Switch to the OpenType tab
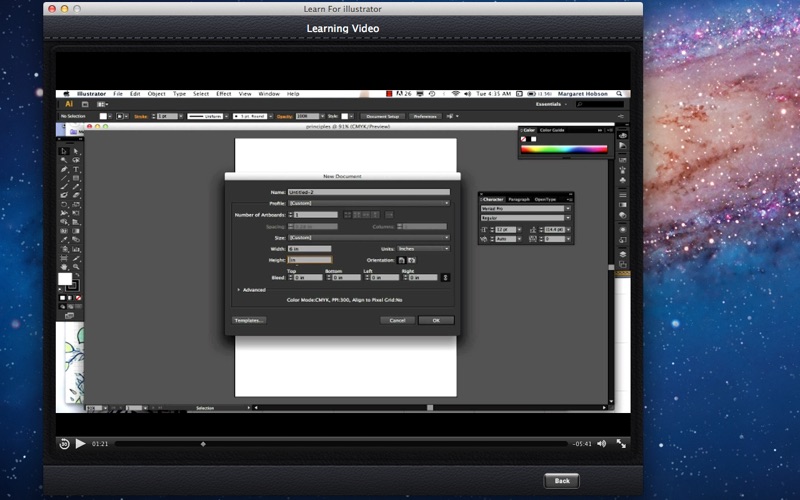 click(x=545, y=199)
